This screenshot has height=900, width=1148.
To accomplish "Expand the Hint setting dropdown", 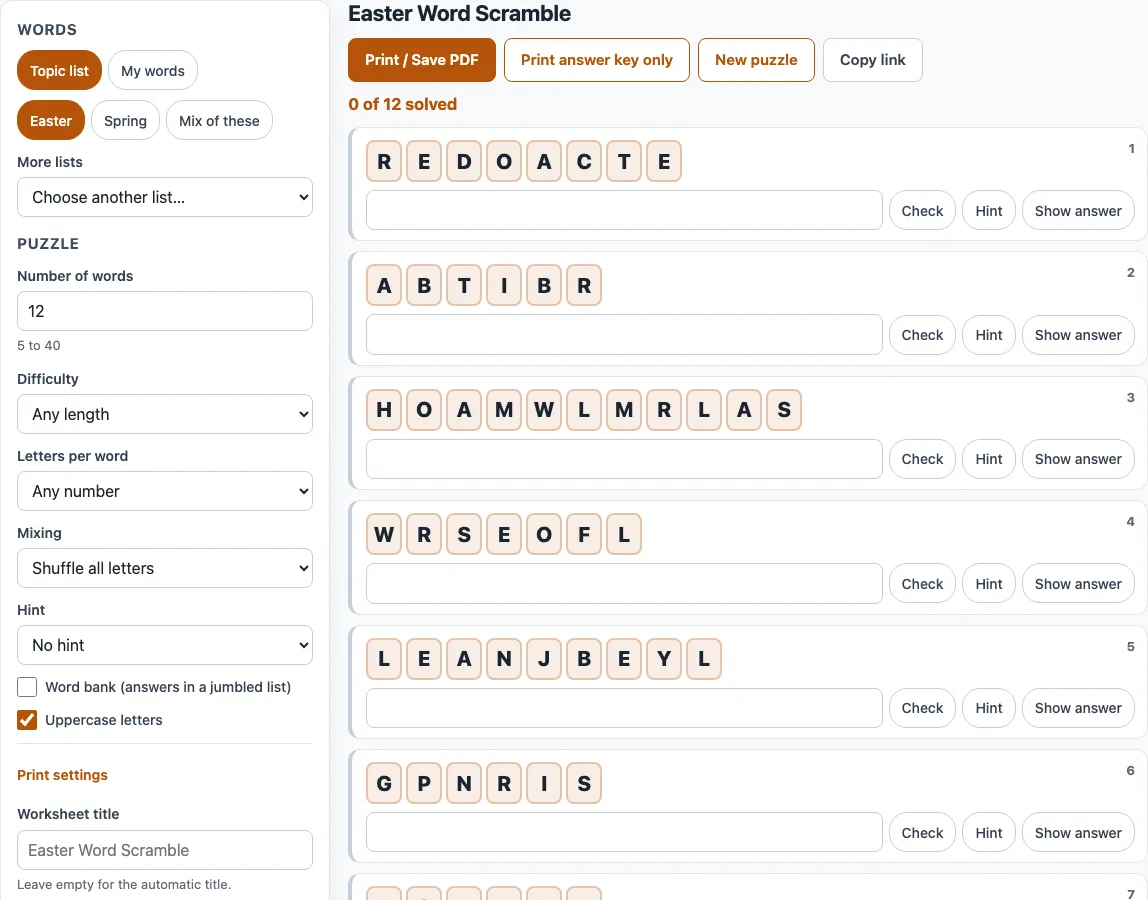I will tap(165, 644).
